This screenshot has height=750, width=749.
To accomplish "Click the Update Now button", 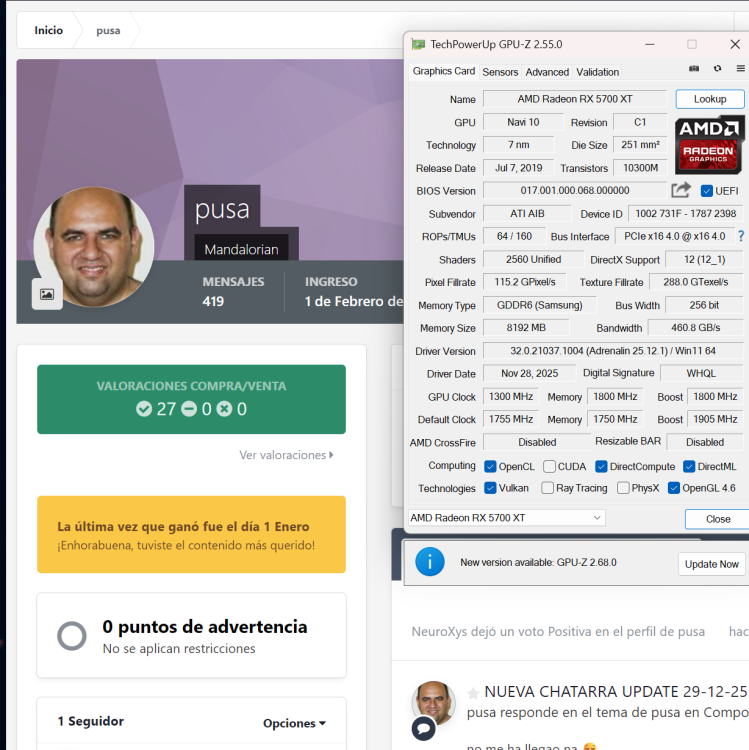I will pos(711,564).
